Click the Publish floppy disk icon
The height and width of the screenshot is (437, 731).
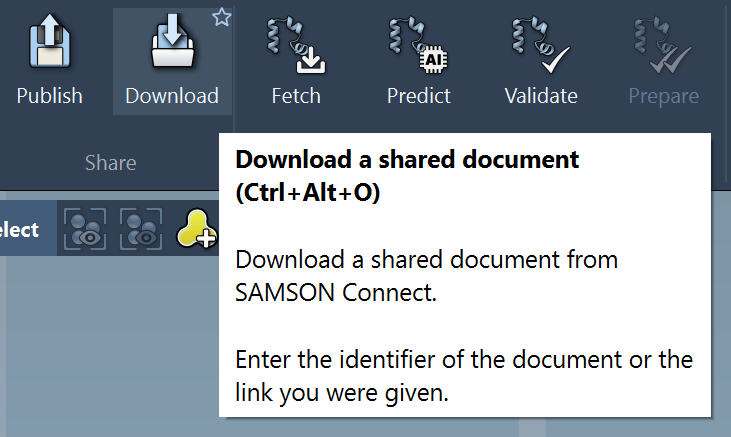pyautogui.click(x=49, y=42)
